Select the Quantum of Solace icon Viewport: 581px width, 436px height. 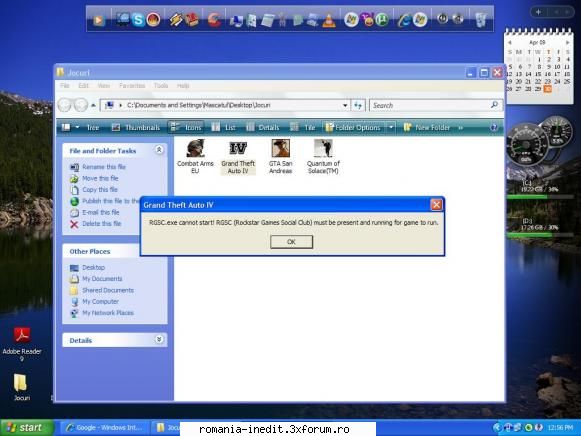tap(323, 157)
